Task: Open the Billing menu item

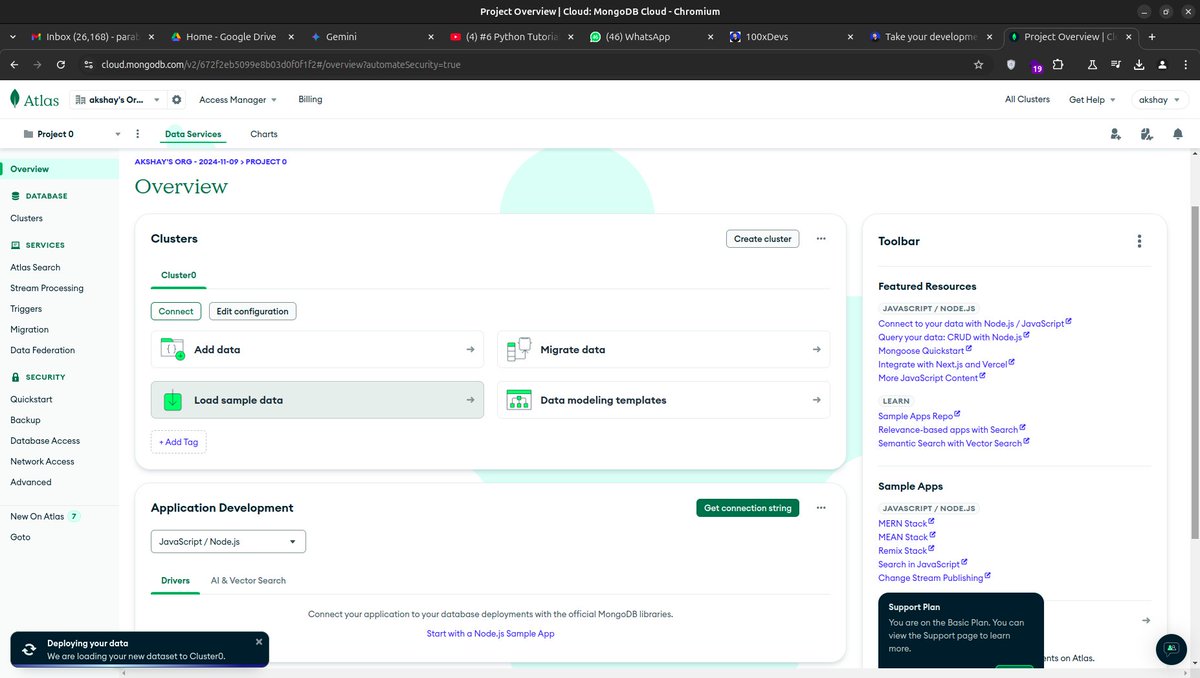Action: coord(310,99)
